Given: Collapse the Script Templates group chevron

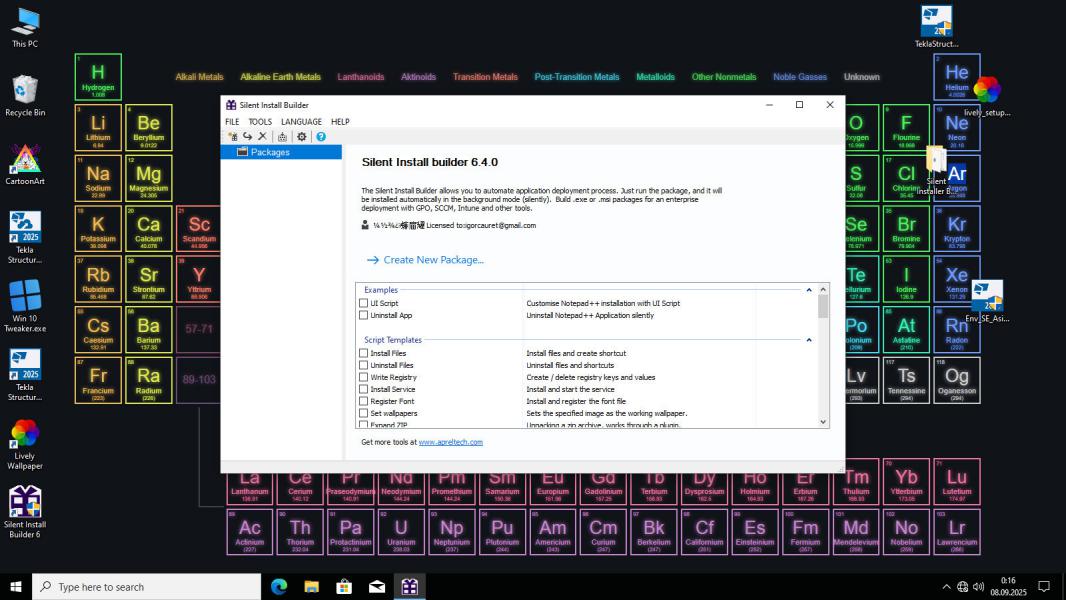Looking at the screenshot, I should (x=809, y=340).
